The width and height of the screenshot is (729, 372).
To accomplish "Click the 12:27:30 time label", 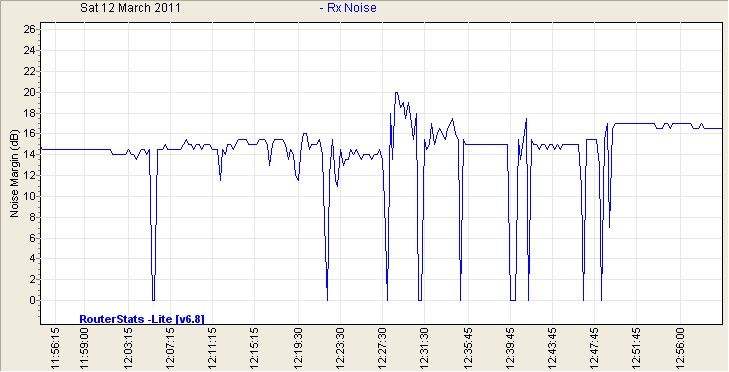I will 382,349.
